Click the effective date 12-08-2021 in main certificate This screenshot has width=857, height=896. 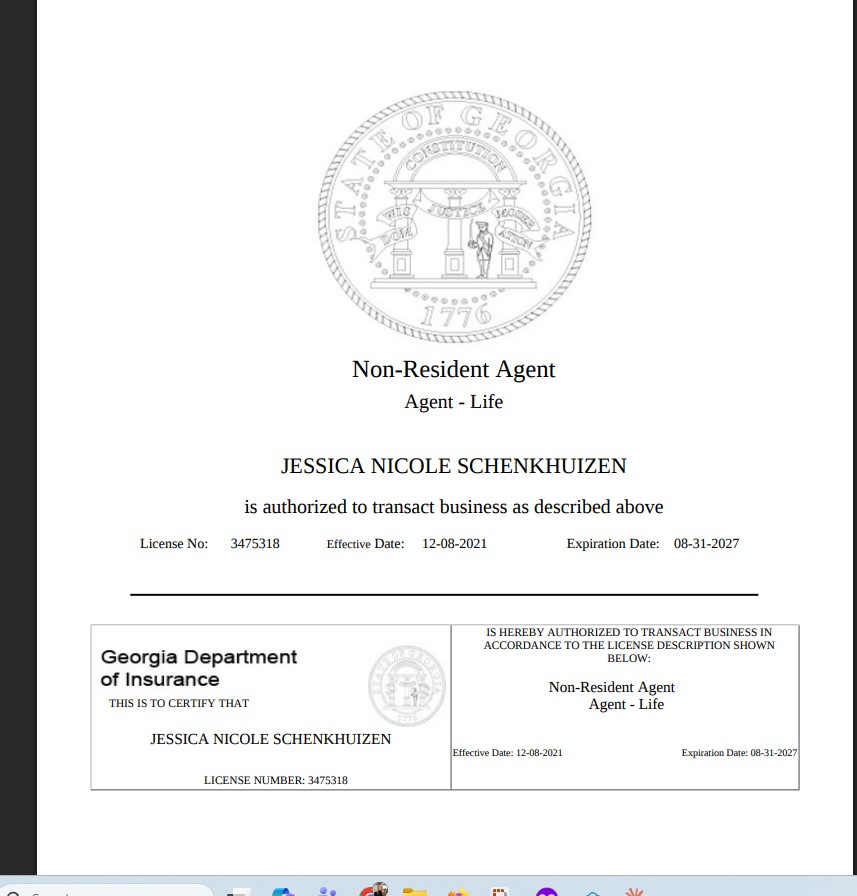click(x=454, y=543)
